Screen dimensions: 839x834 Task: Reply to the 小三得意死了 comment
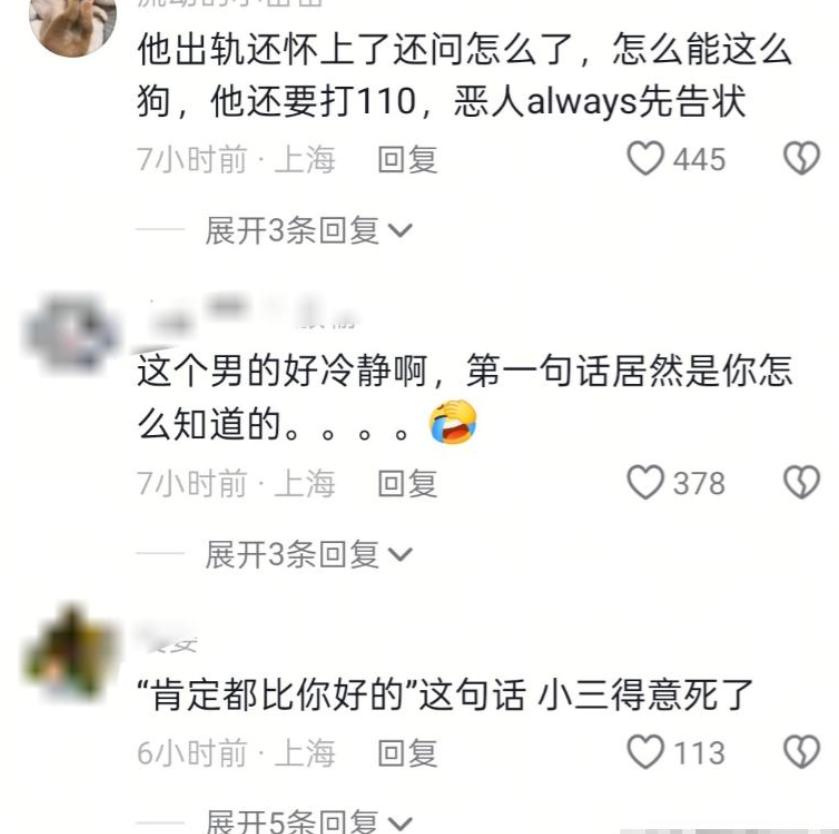[x=407, y=753]
